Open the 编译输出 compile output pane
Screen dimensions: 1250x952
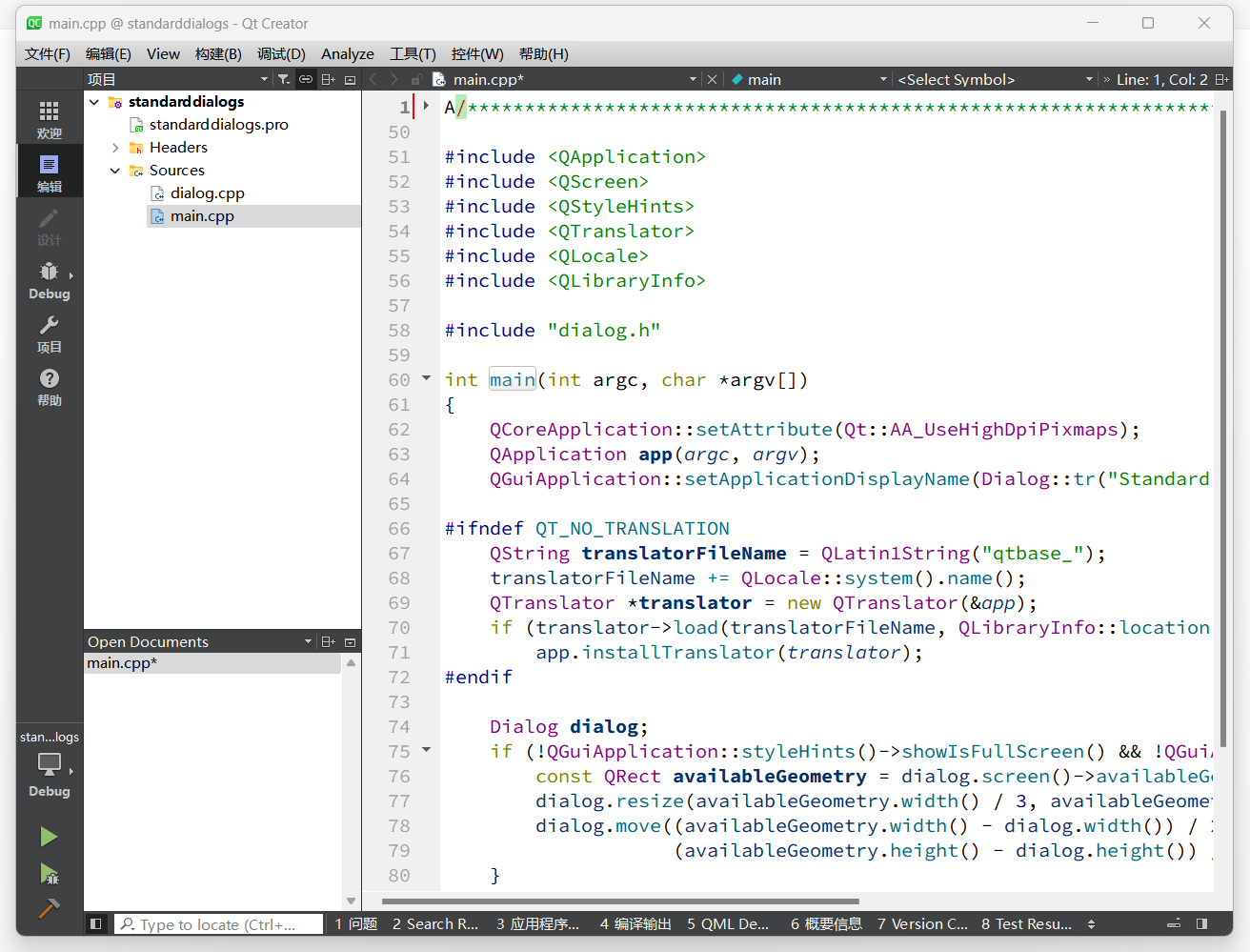pyautogui.click(x=635, y=923)
